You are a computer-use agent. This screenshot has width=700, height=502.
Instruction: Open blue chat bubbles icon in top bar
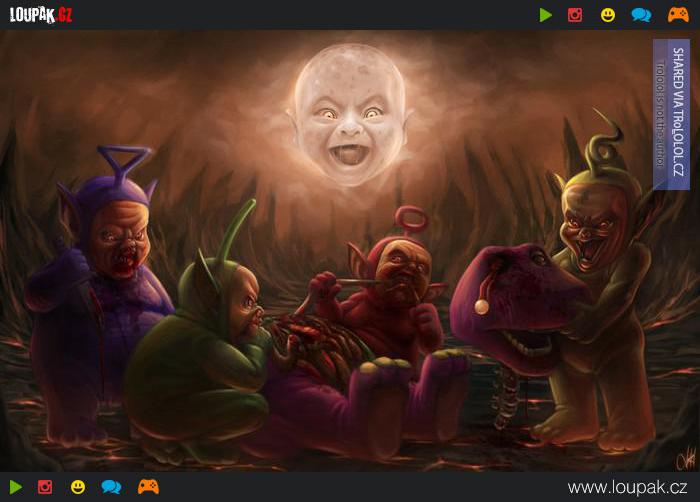(x=641, y=15)
